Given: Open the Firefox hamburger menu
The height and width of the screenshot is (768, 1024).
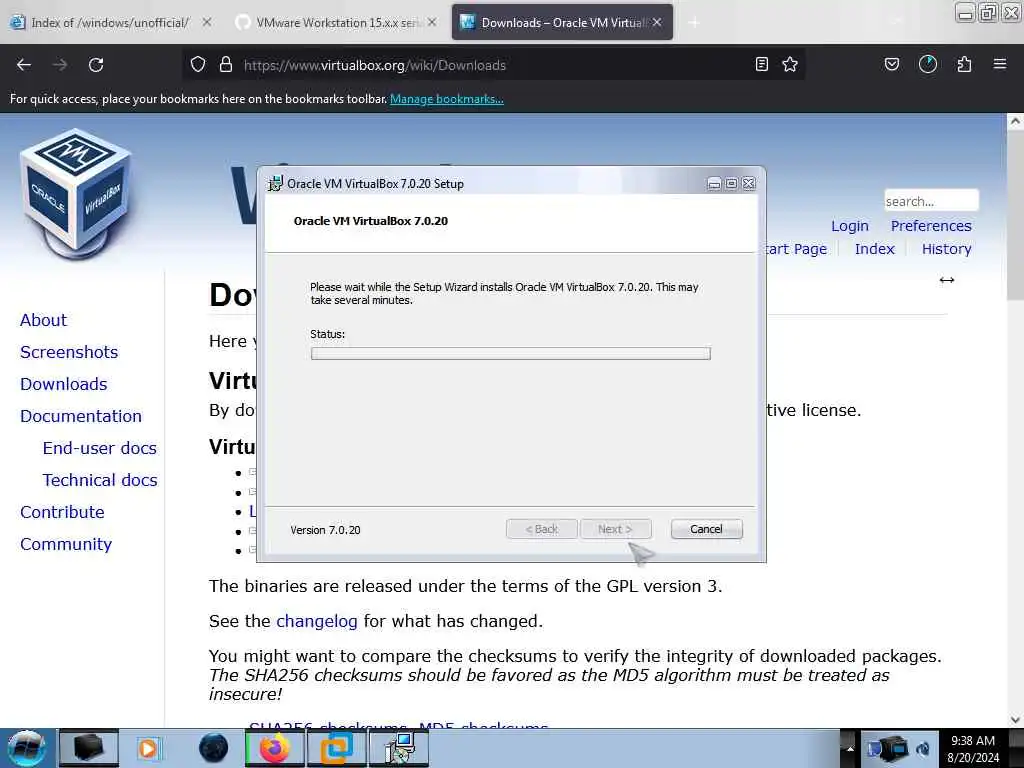Looking at the screenshot, I should pos(1000,65).
